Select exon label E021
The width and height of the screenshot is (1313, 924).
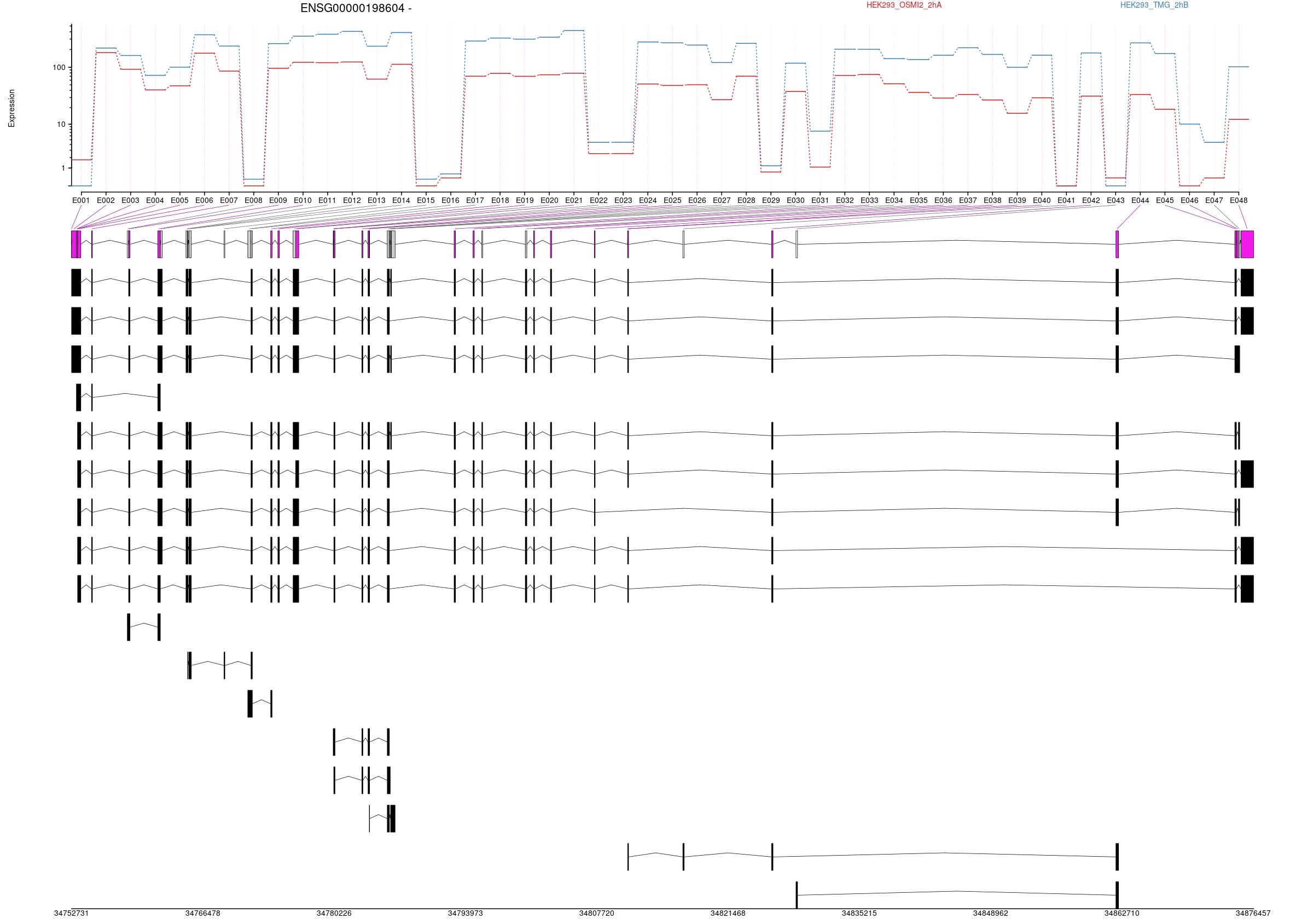tap(573, 201)
